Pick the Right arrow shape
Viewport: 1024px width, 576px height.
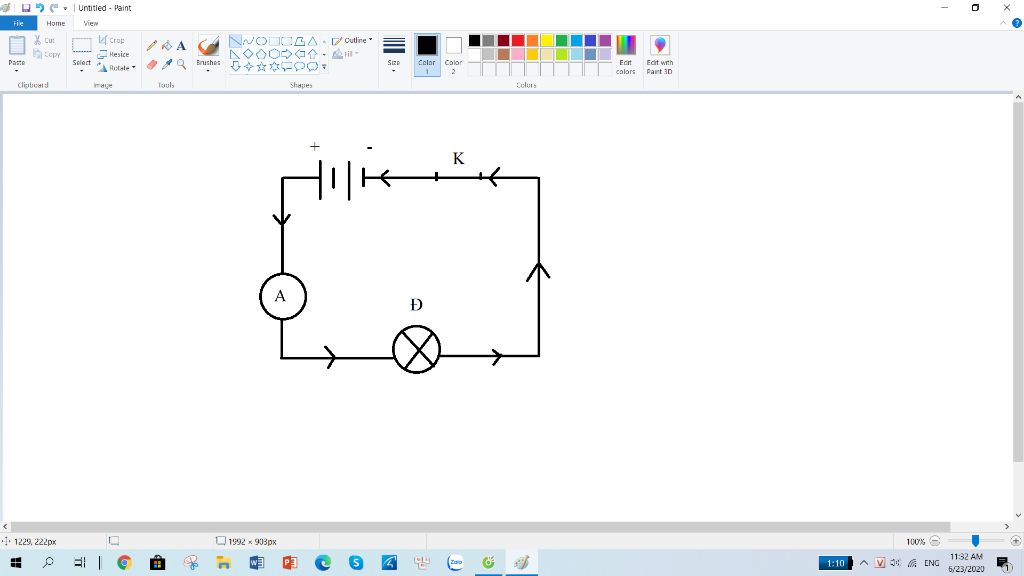[287, 54]
